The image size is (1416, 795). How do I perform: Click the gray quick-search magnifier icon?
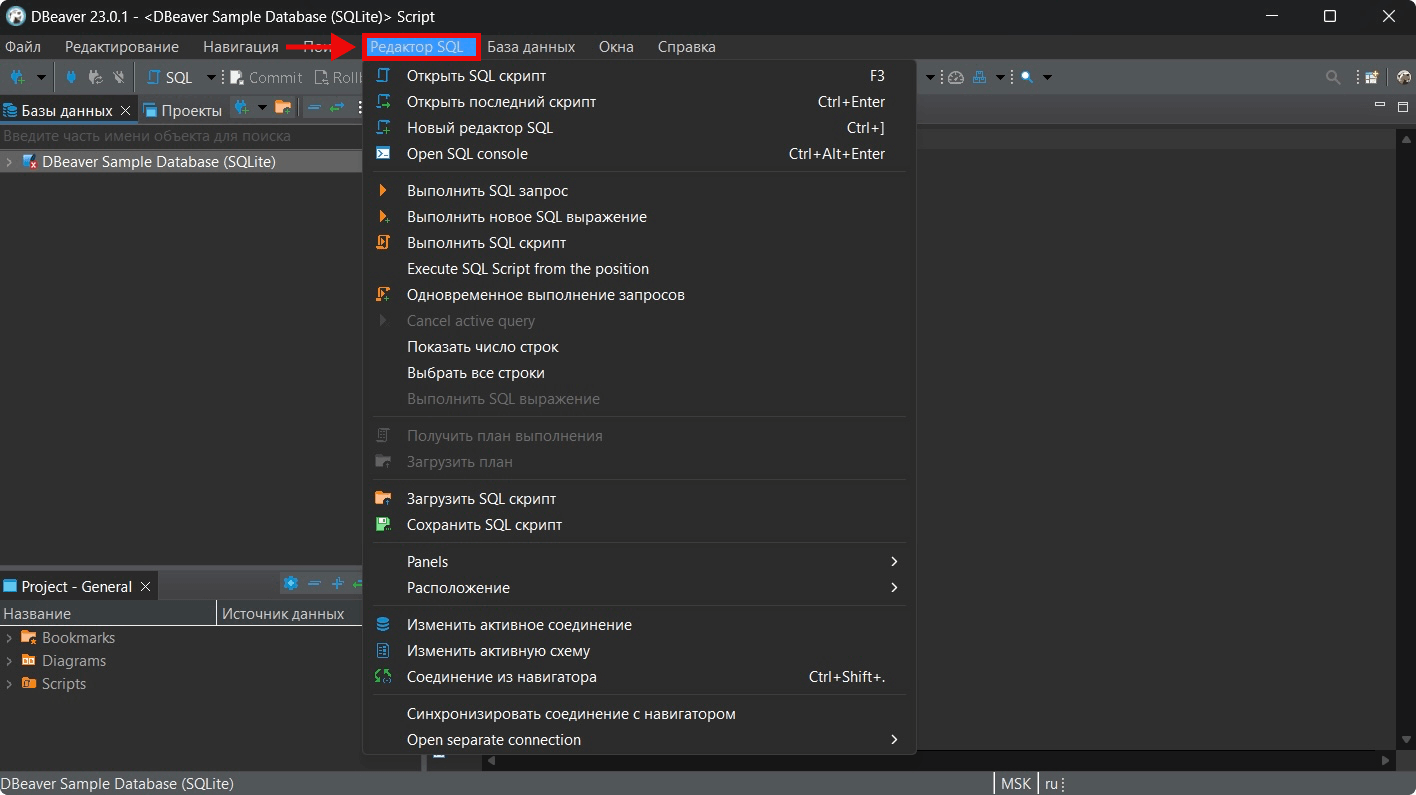(1333, 77)
